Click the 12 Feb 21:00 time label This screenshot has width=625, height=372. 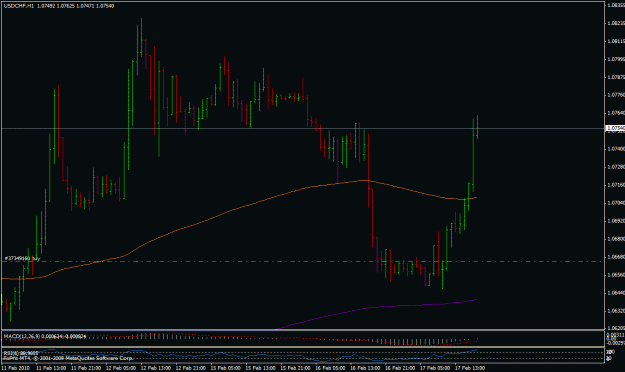coord(191,368)
